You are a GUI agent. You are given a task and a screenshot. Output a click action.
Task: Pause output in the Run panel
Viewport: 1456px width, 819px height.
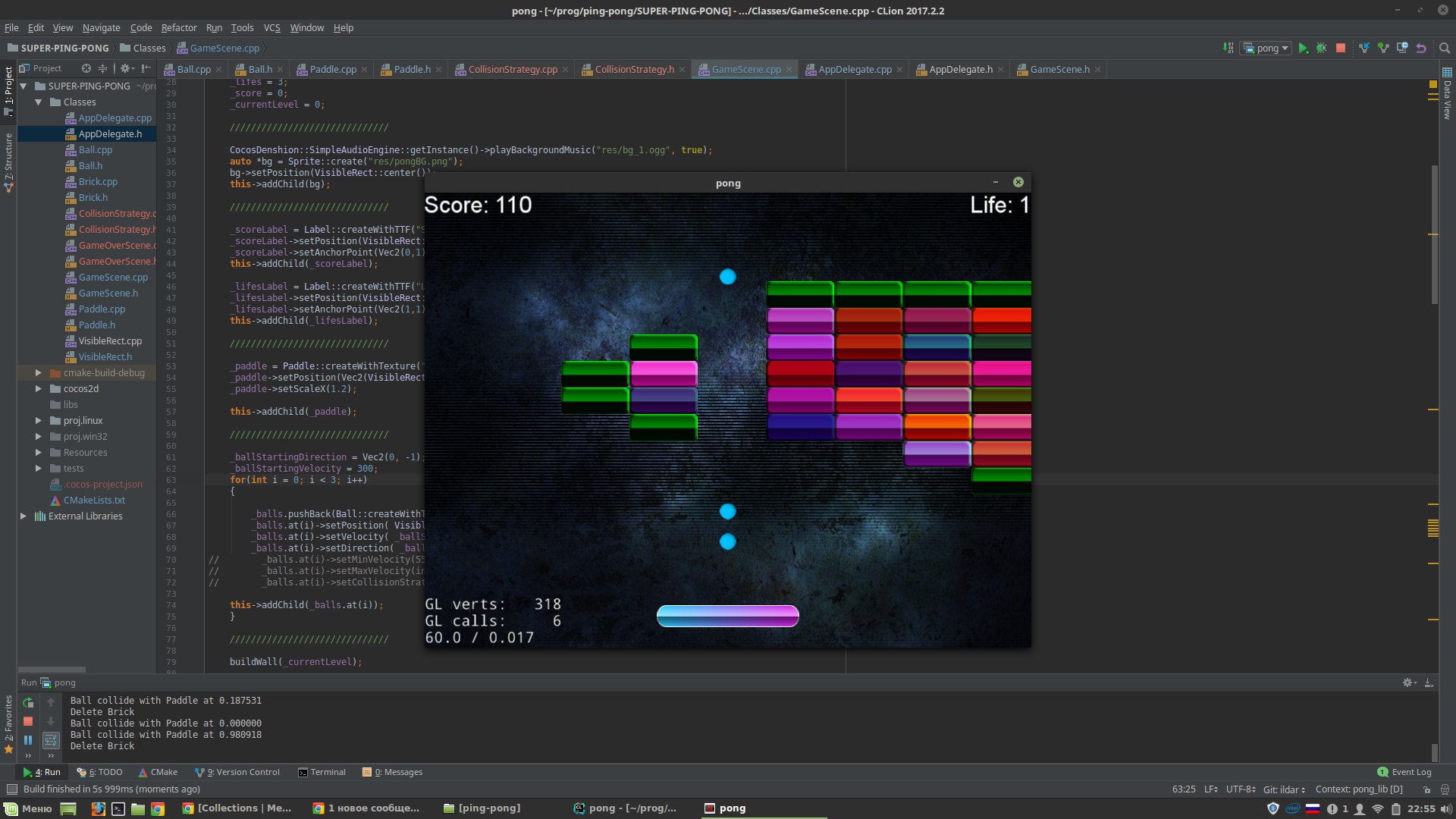pyautogui.click(x=28, y=739)
